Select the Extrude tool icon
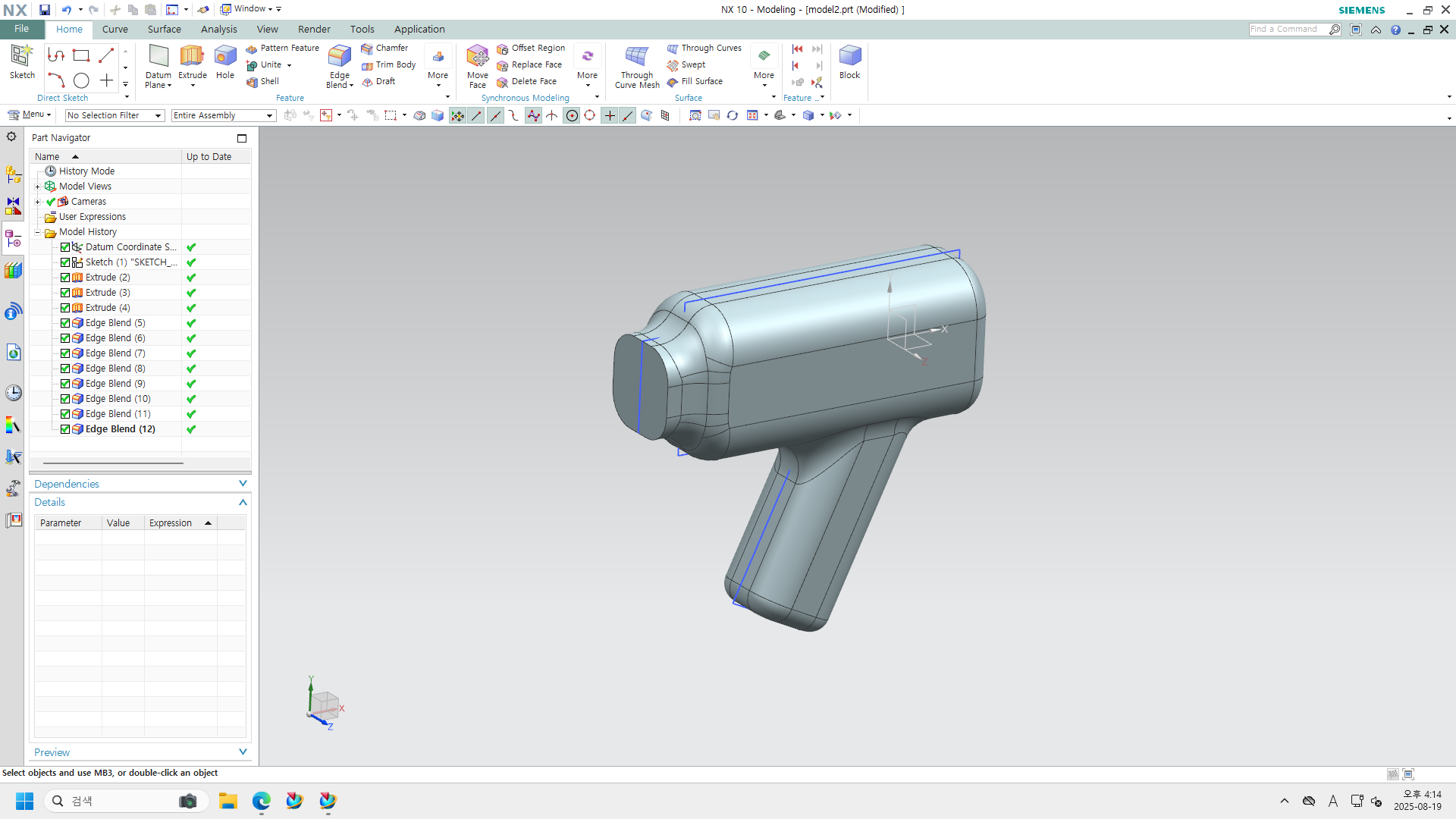Screen dimensions: 1456x819 pos(192,57)
